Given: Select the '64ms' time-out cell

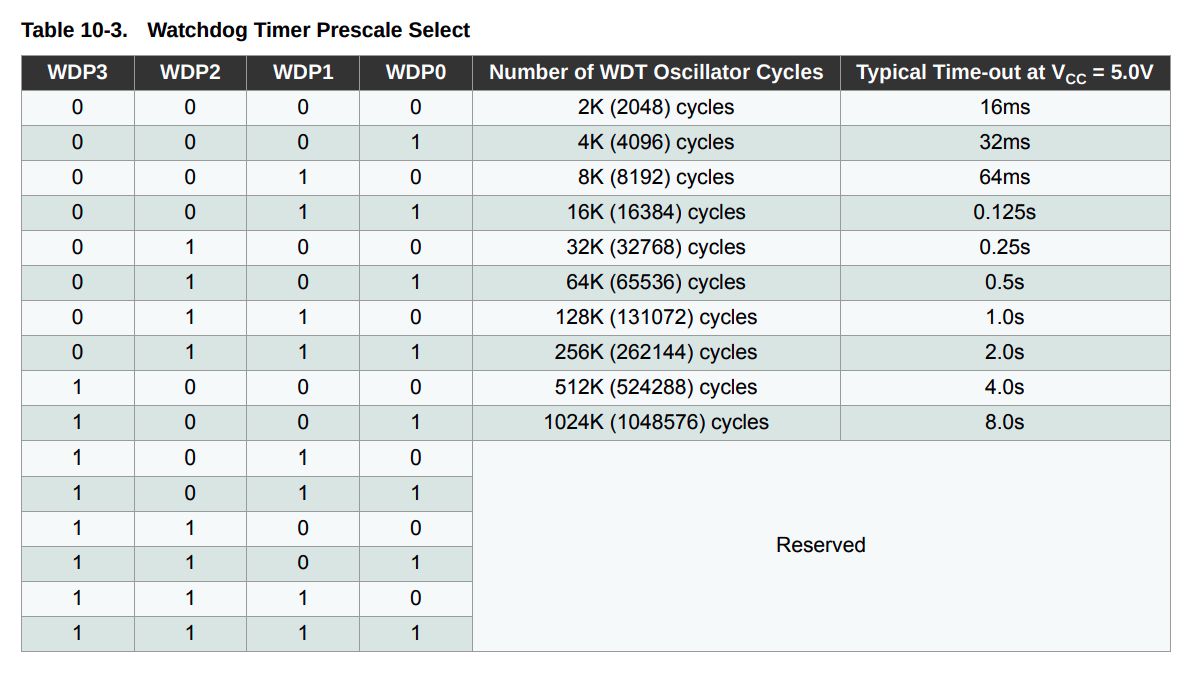Looking at the screenshot, I should pos(1004,178).
